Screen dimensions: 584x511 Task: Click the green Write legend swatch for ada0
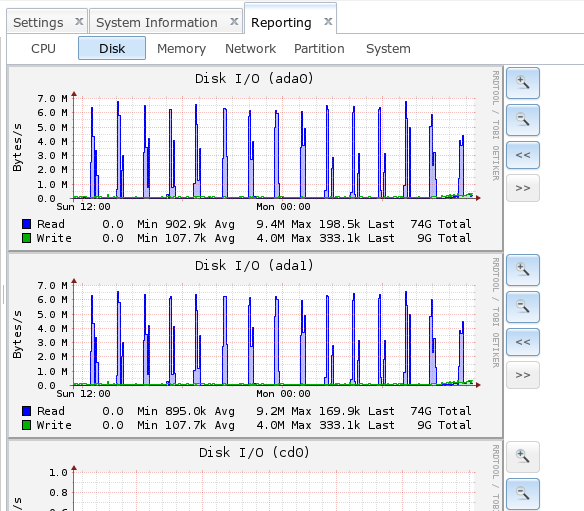click(x=26, y=238)
